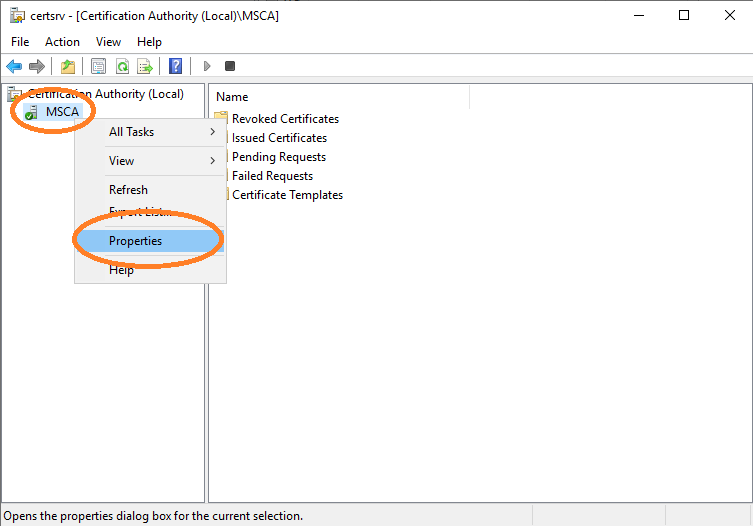Open the Certificate Templates folder

click(287, 195)
